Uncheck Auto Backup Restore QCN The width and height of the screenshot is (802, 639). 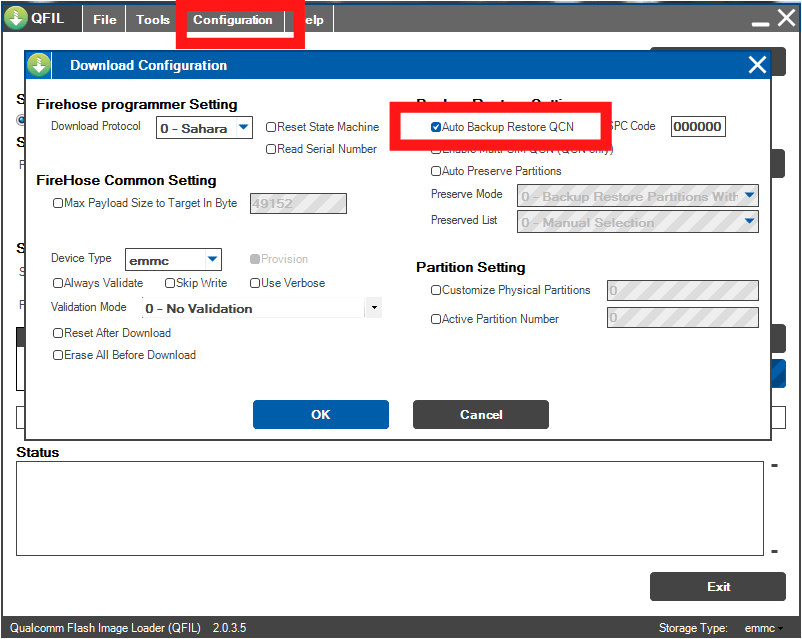(x=436, y=127)
